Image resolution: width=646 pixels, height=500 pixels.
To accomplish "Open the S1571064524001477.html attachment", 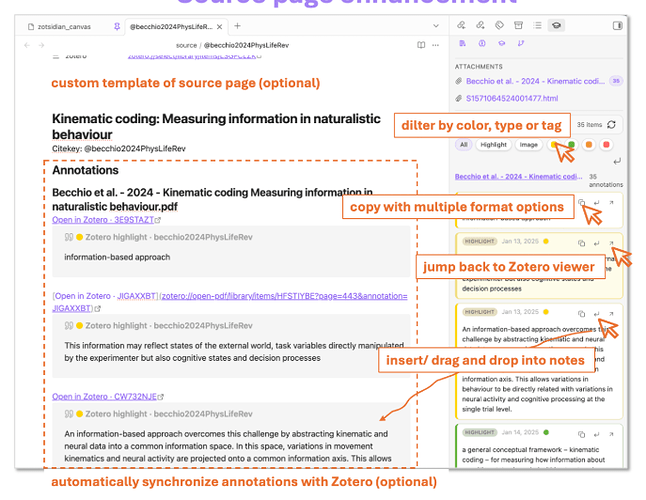I will tap(512, 98).
